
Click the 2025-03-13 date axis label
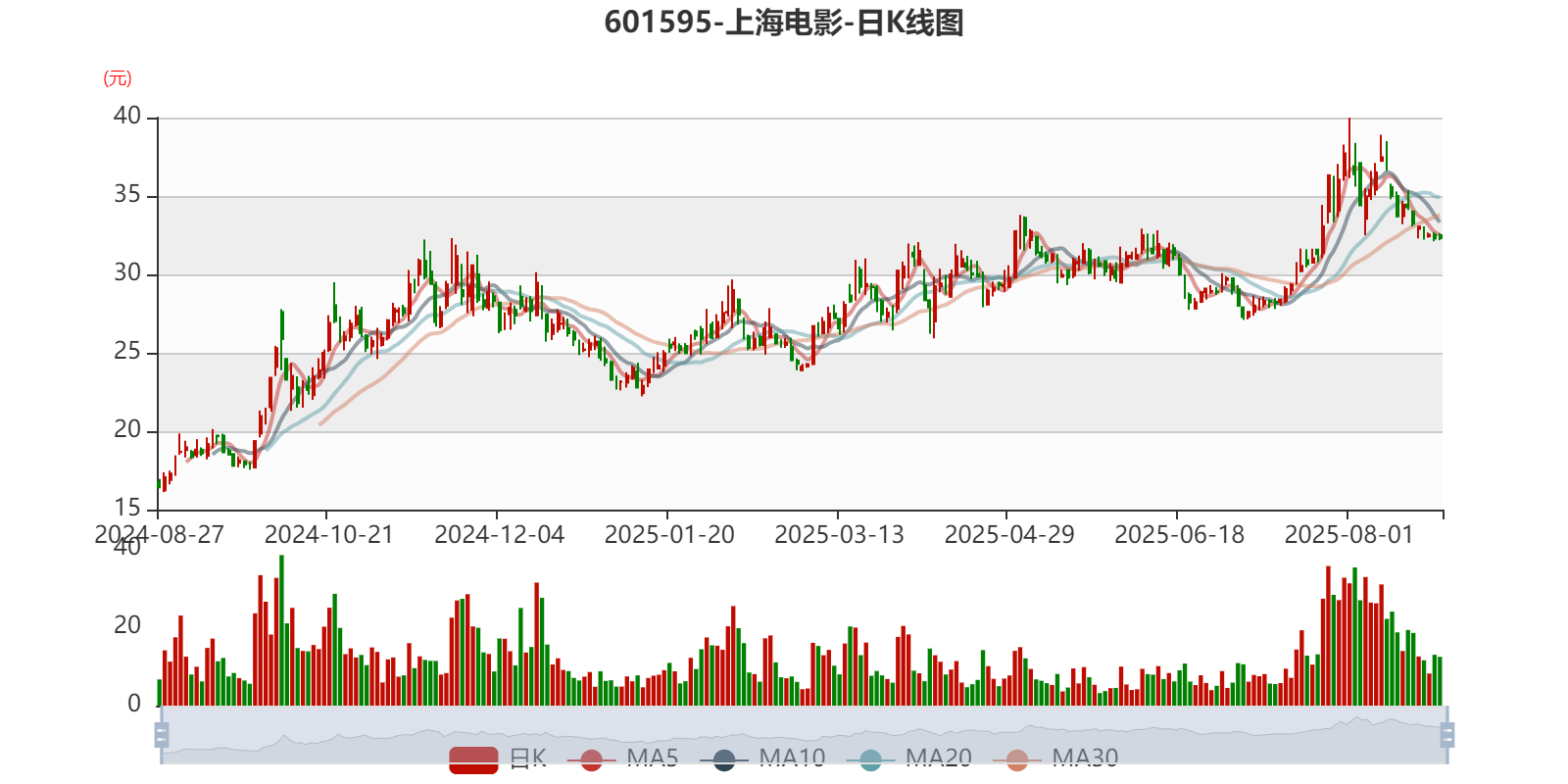(x=839, y=535)
